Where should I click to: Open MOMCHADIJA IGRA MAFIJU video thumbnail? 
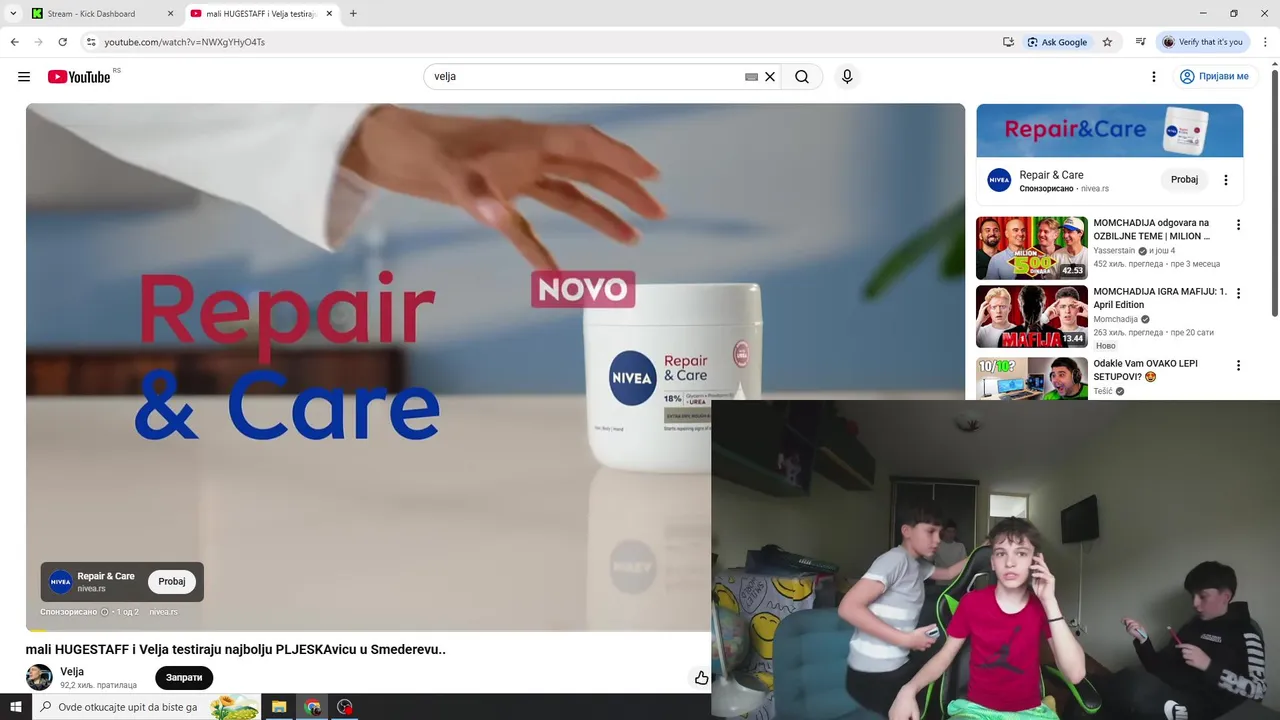(1031, 316)
